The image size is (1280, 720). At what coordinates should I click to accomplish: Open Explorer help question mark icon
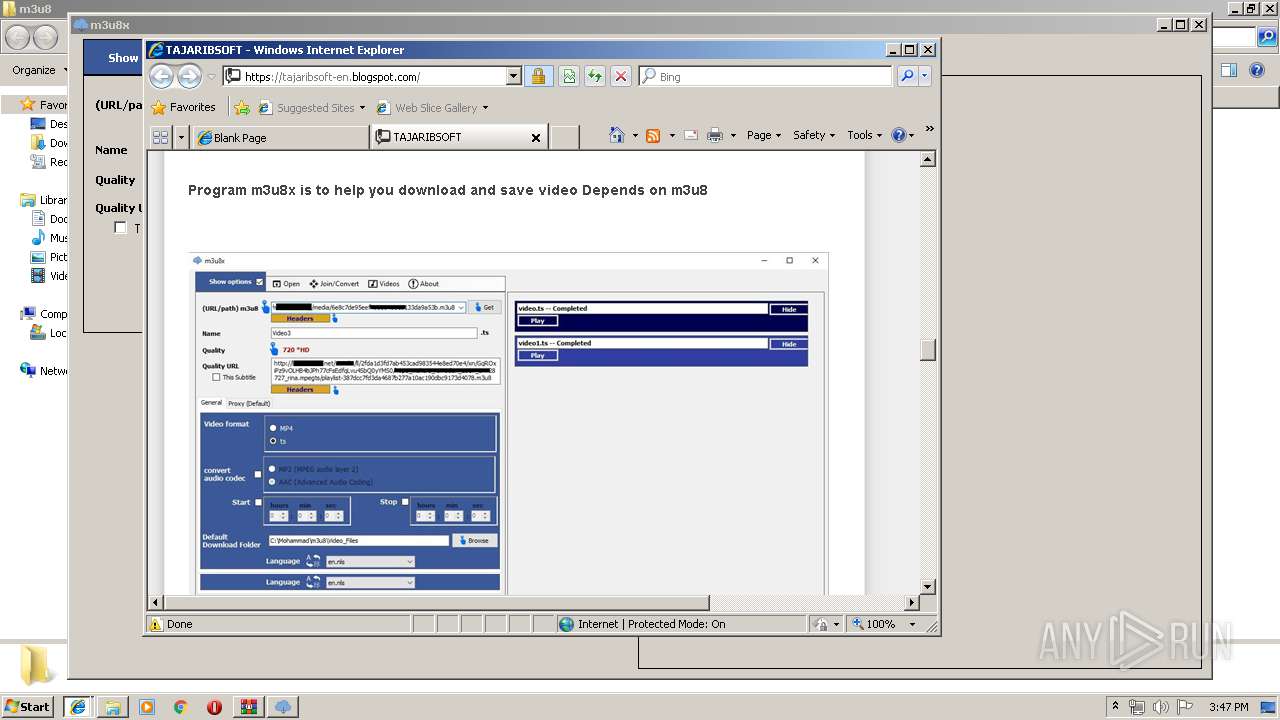(1258, 70)
